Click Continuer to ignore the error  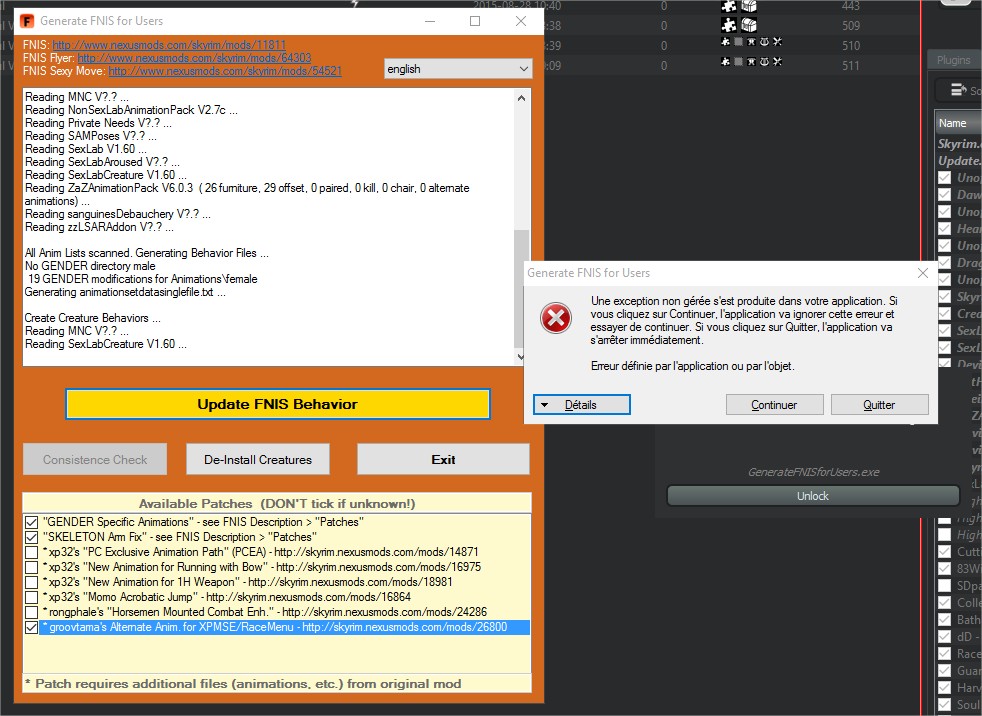[x=774, y=405]
